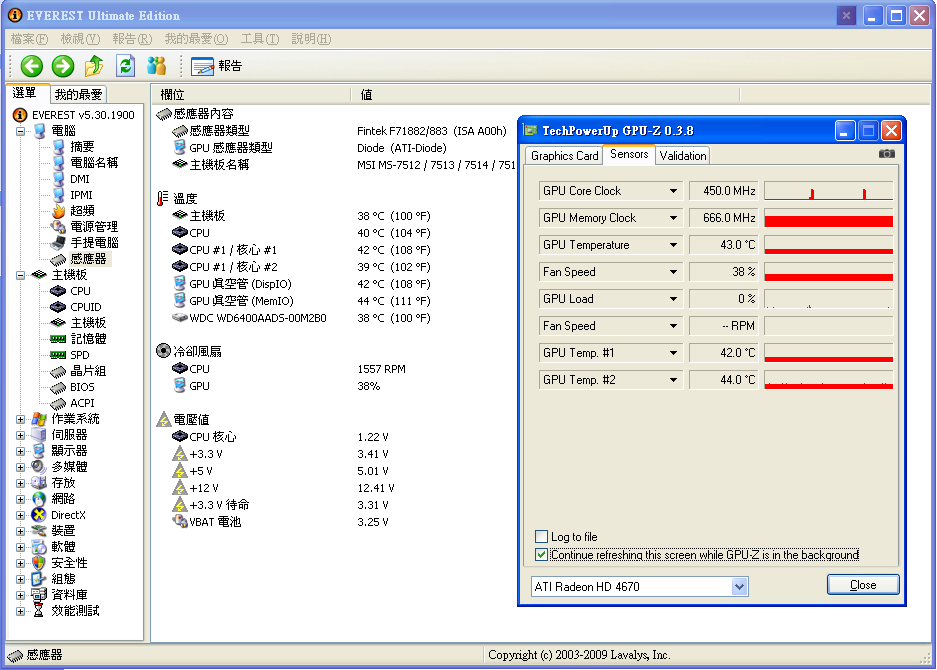This screenshot has width=937, height=670.
Task: Click the +12 V voltage row
Action: click(x=283, y=488)
